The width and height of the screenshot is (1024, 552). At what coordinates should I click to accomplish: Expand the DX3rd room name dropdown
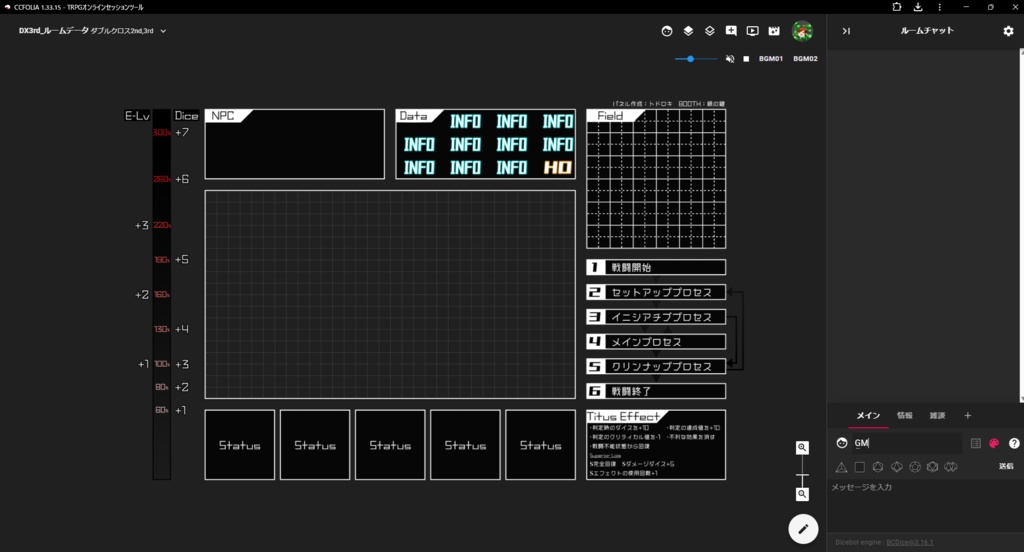tap(163, 31)
